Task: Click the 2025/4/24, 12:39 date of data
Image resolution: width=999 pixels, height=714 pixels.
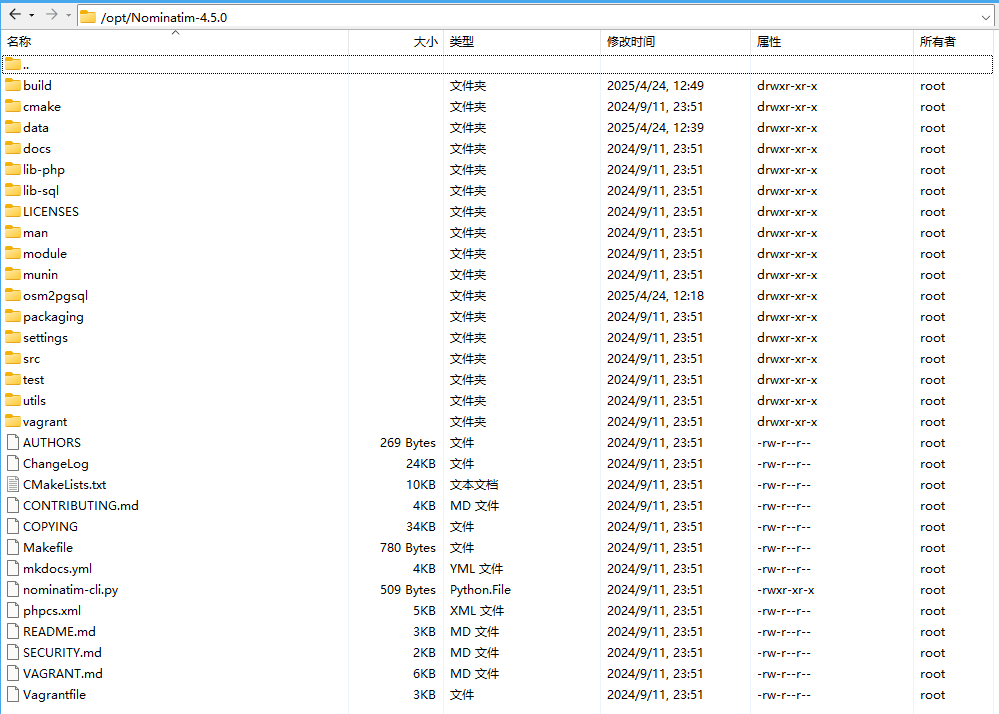Action: 655,127
